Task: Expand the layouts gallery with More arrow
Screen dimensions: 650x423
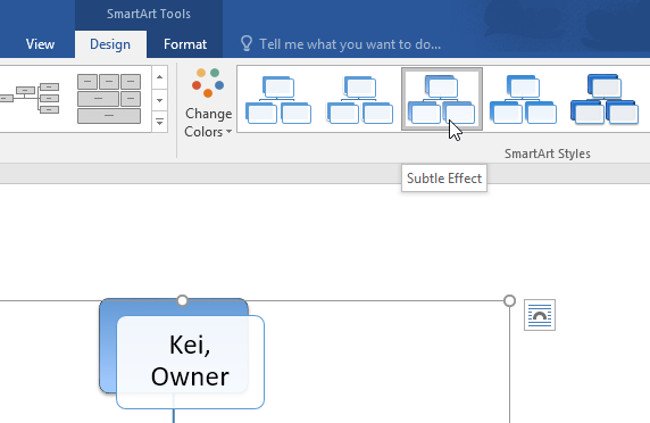Action: pos(159,122)
